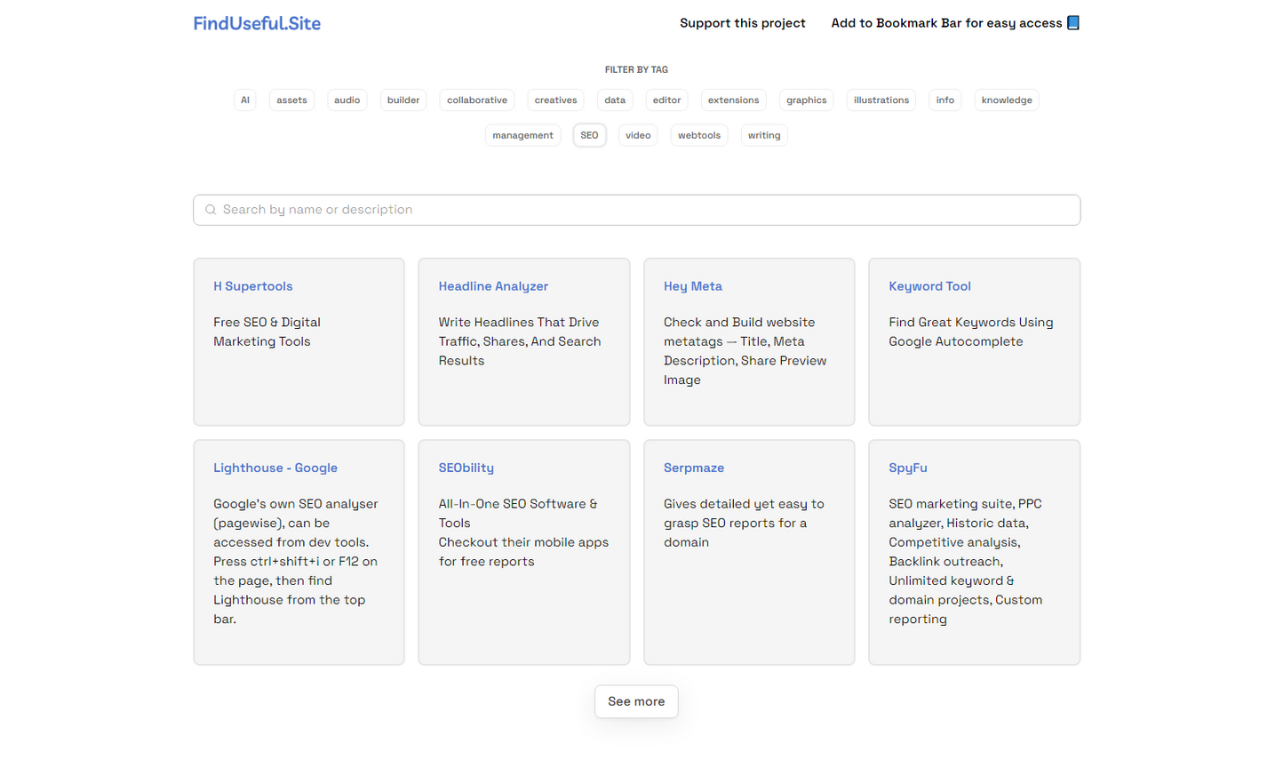
Task: Open the Support this project link
Action: point(742,23)
